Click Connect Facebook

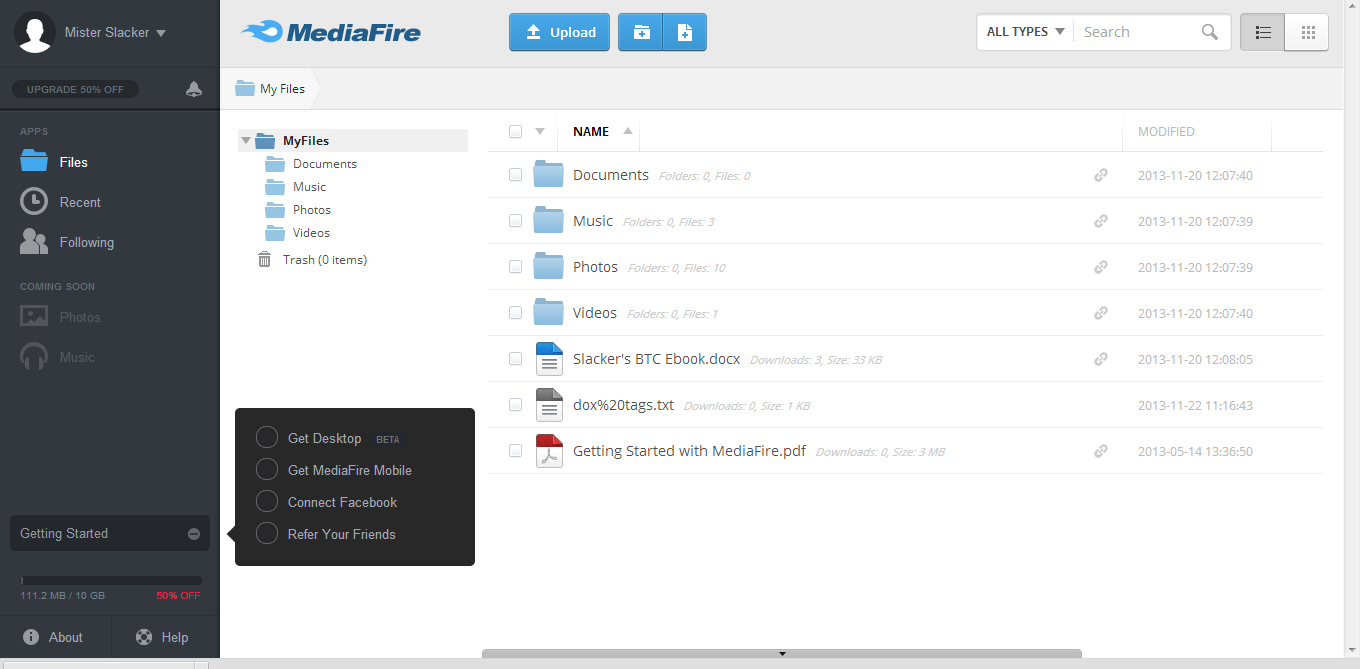point(342,502)
